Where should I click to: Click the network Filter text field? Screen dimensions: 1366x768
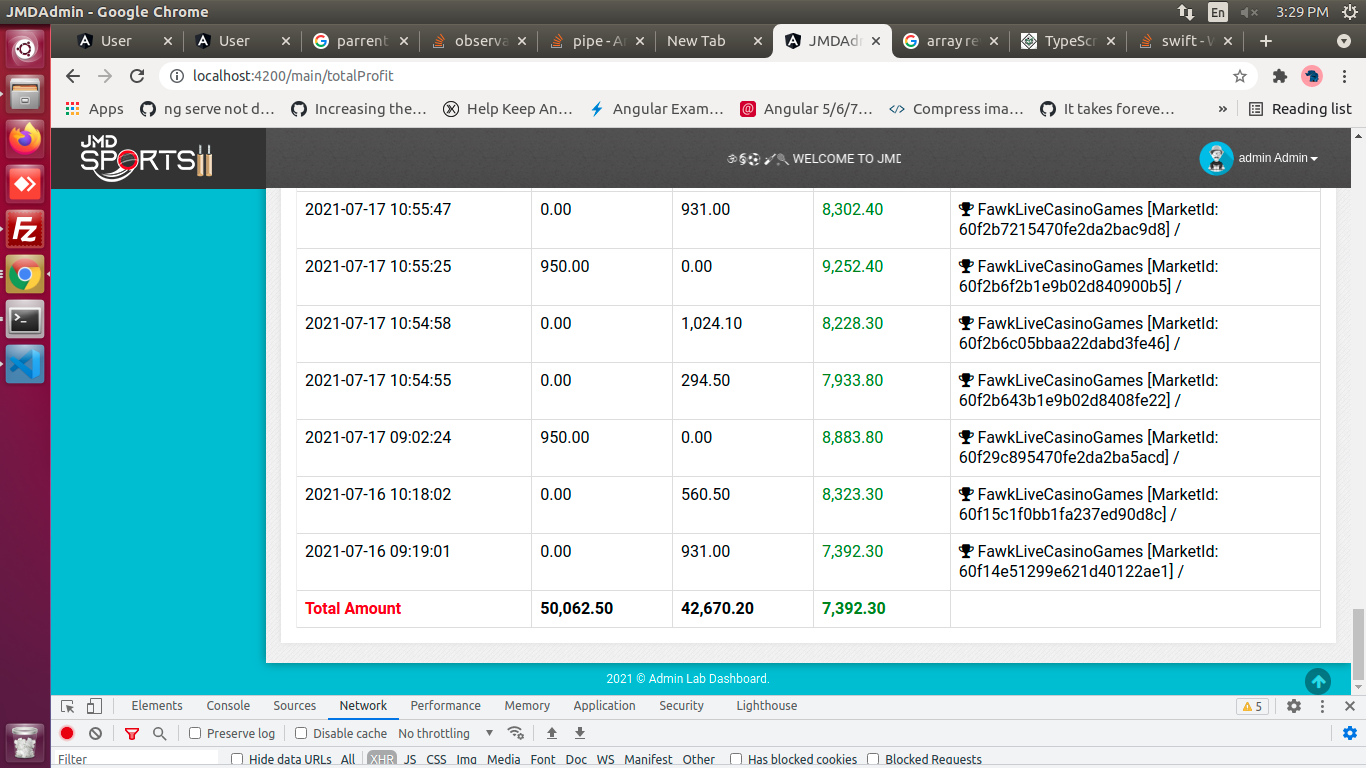point(135,759)
